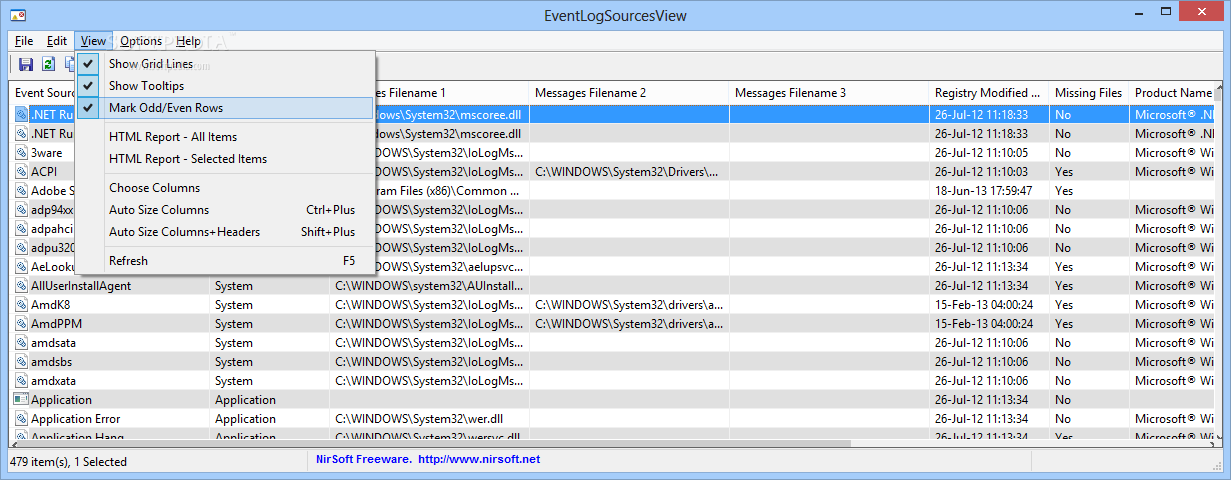Screen dimensions: 1231x480
Task: Open the Help menu
Action: (x=188, y=41)
